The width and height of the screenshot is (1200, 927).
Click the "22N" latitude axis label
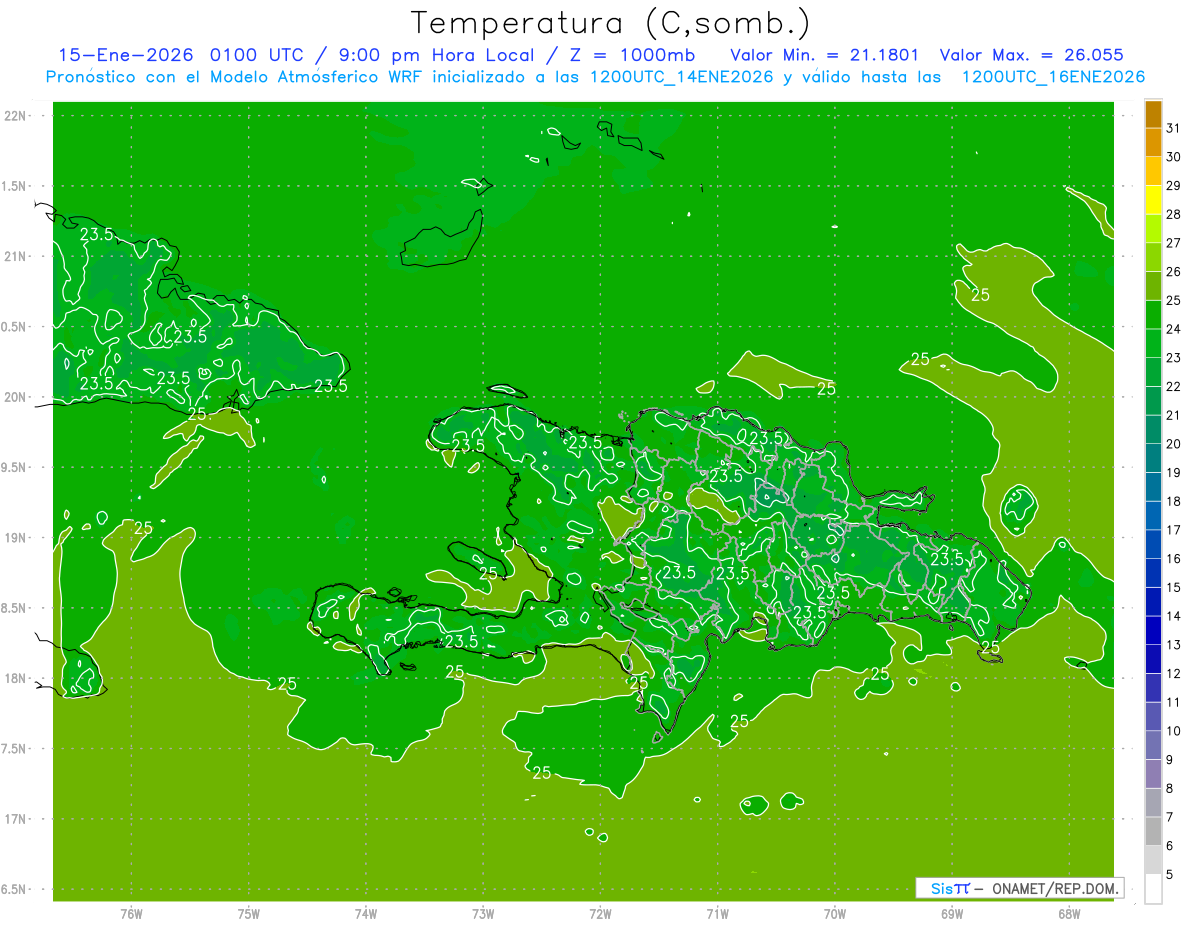tap(17, 116)
